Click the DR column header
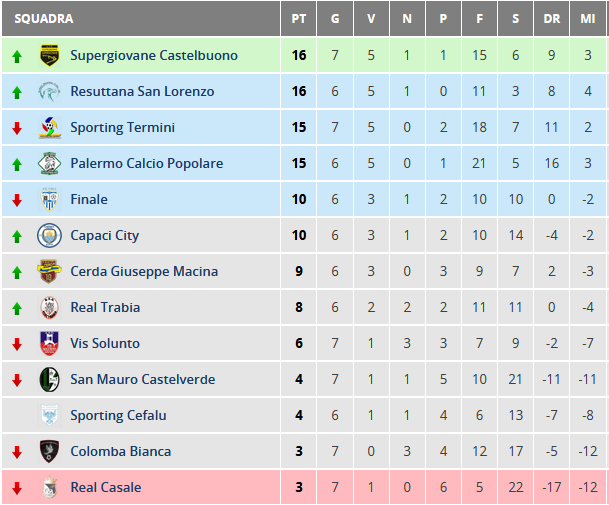 (x=552, y=19)
